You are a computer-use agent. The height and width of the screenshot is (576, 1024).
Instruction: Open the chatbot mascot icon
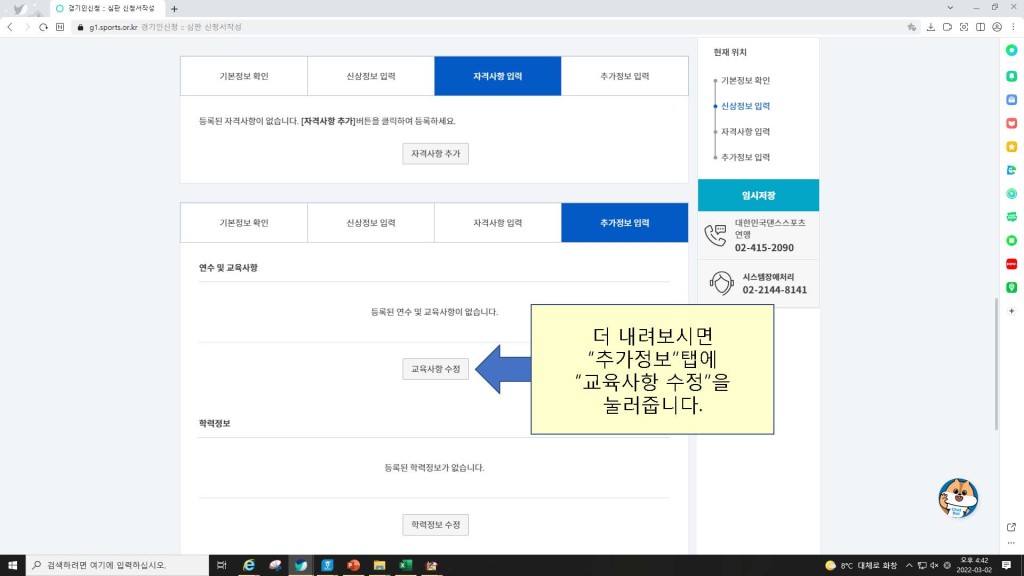[958, 498]
